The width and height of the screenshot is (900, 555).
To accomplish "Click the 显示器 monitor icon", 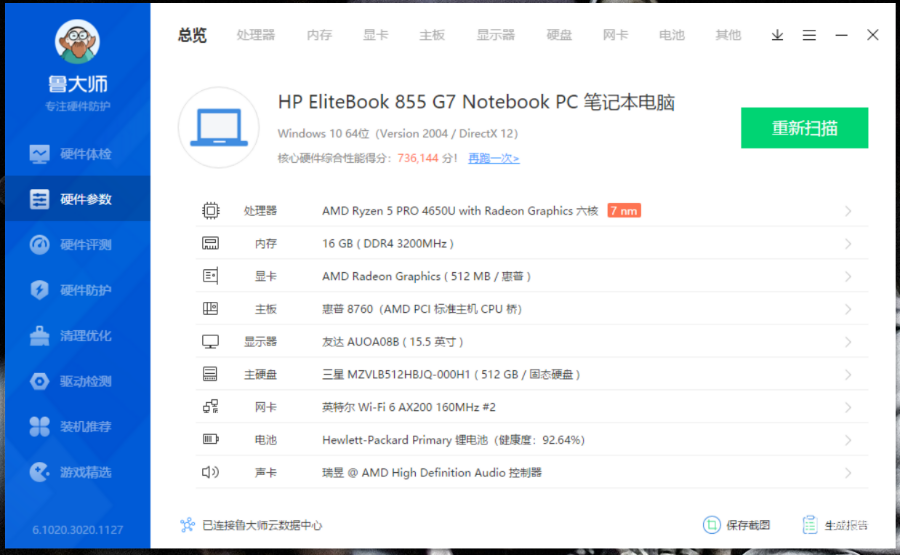I will click(211, 341).
